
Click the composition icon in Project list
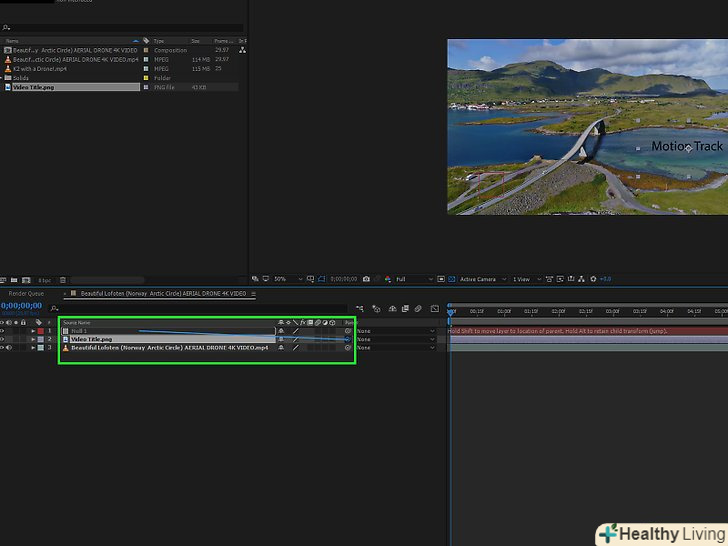[8, 50]
